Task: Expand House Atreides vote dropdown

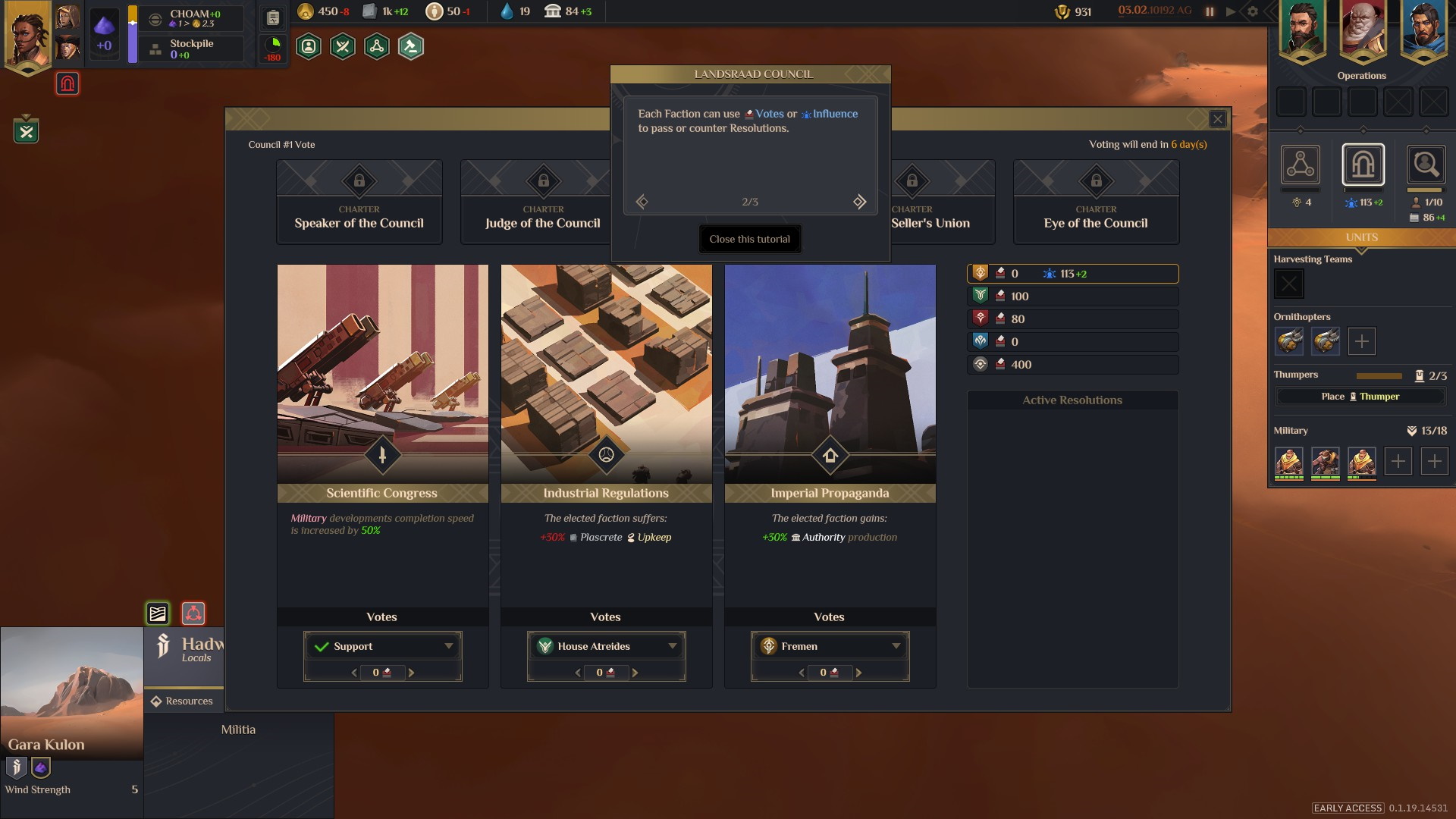Action: click(606, 646)
